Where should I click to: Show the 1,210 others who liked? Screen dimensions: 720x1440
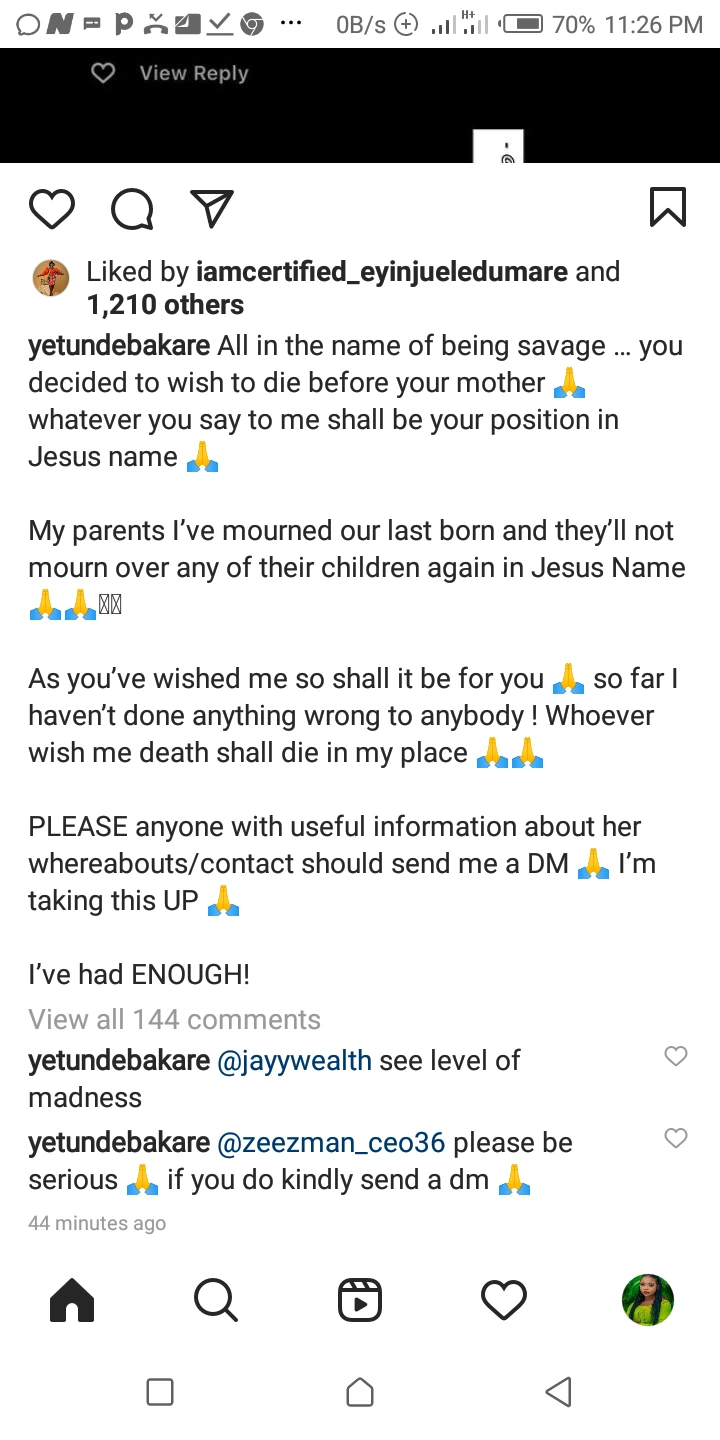pos(165,305)
